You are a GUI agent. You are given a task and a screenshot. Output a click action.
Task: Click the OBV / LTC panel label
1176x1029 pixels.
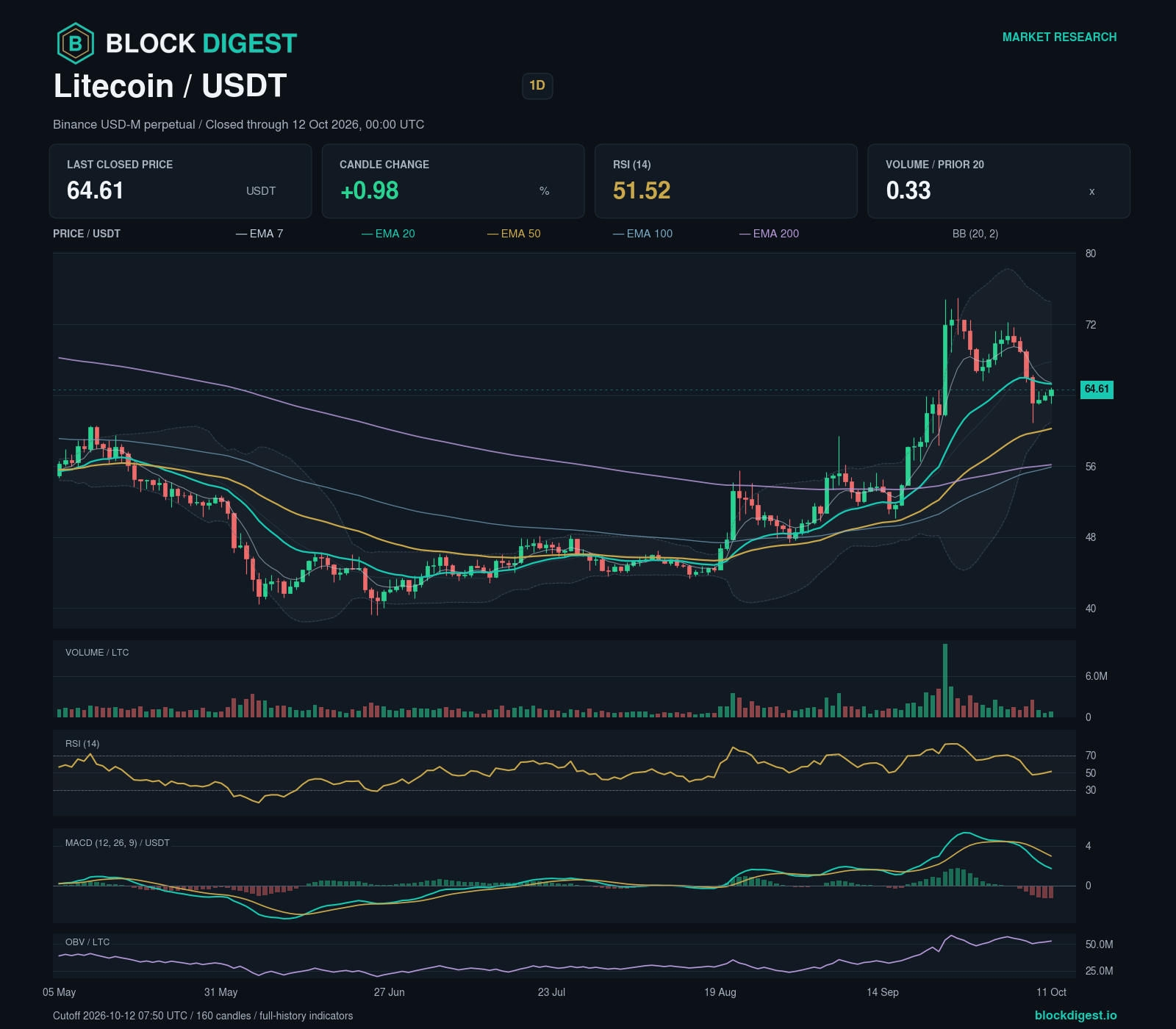click(87, 942)
